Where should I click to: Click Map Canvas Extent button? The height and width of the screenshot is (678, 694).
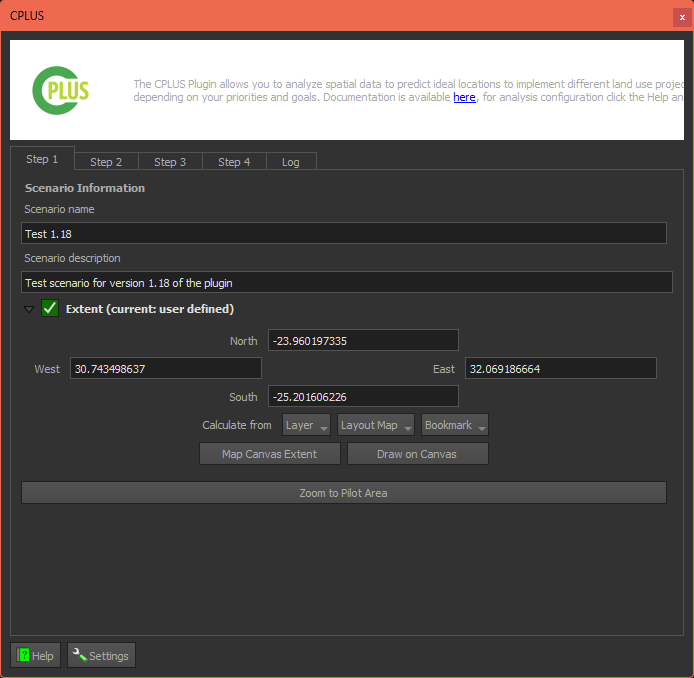pyautogui.click(x=270, y=454)
